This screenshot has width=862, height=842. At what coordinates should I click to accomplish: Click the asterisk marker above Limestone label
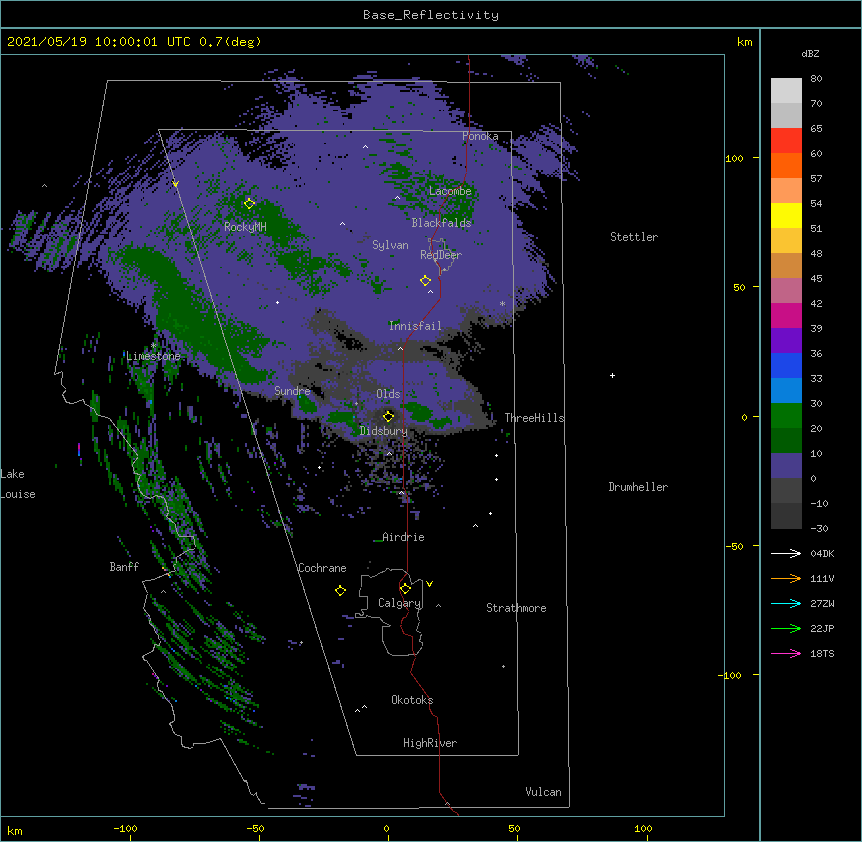tap(153, 345)
